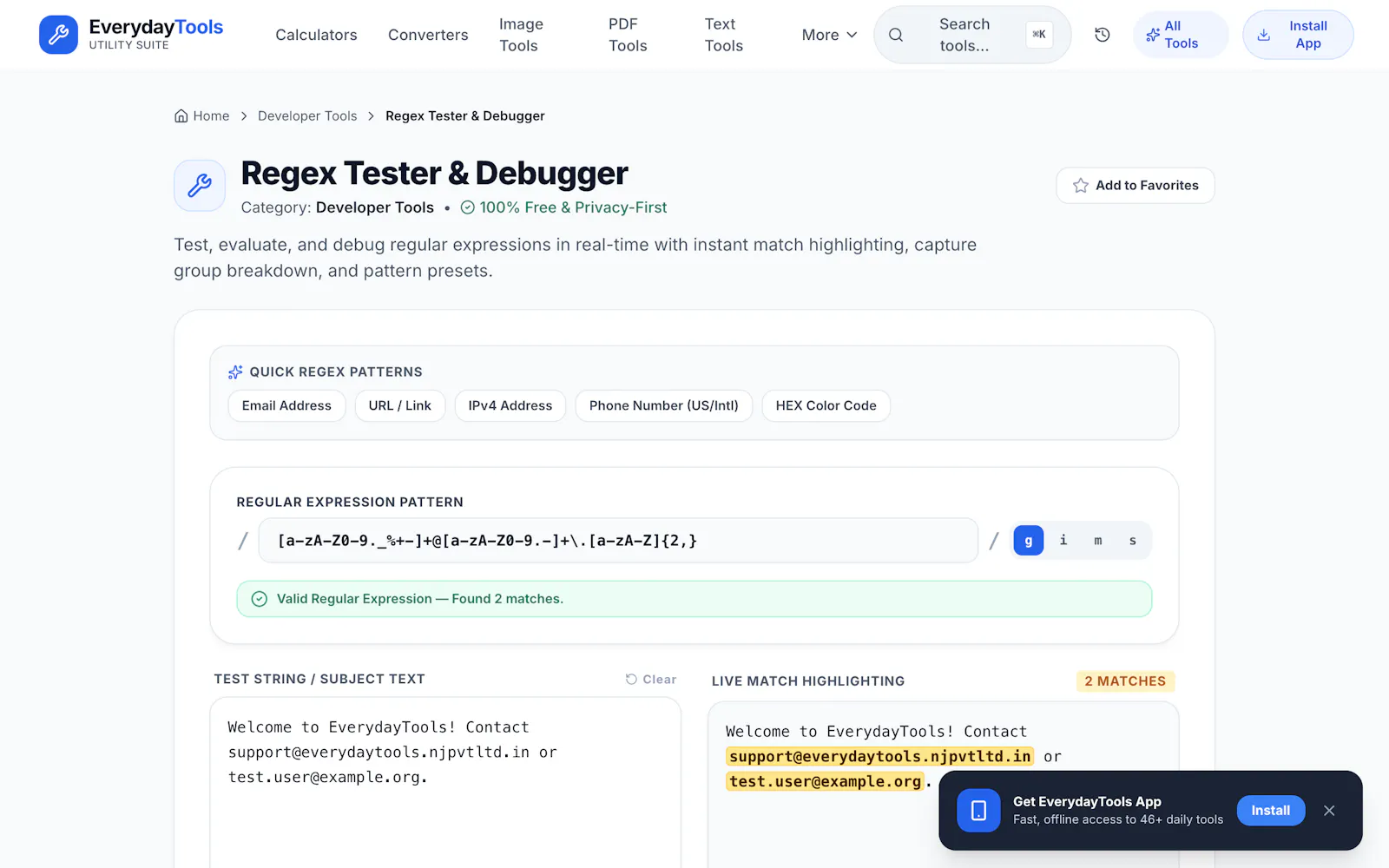This screenshot has width=1389, height=868.
Task: Go to Home breadcrumb link
Action: (202, 116)
